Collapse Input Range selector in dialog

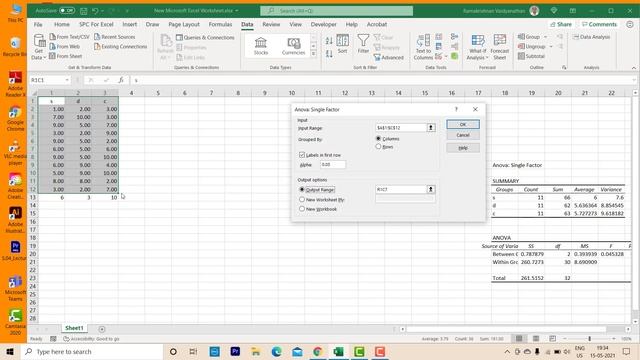click(x=431, y=128)
